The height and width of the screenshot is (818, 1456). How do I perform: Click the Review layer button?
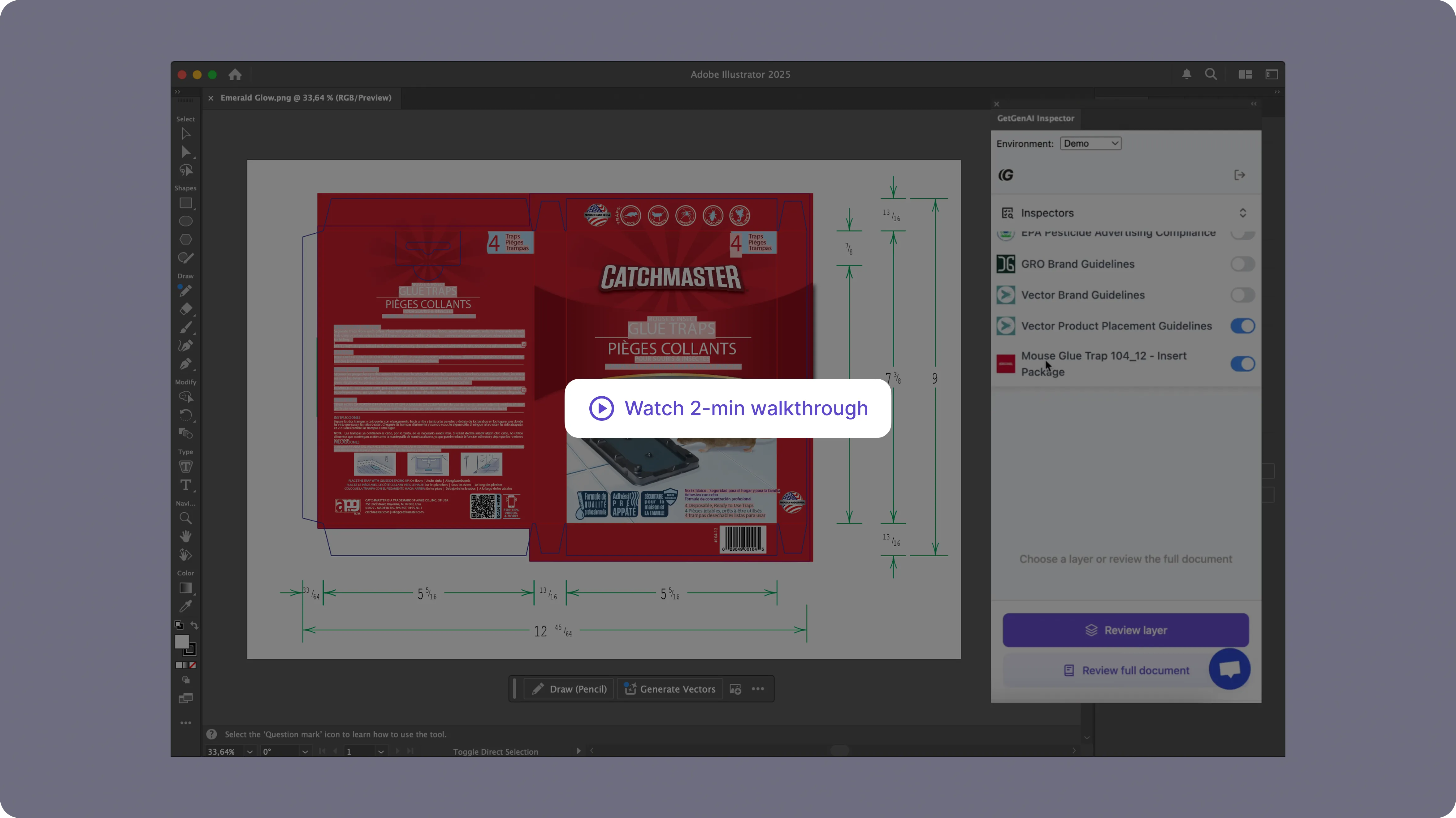(1125, 630)
